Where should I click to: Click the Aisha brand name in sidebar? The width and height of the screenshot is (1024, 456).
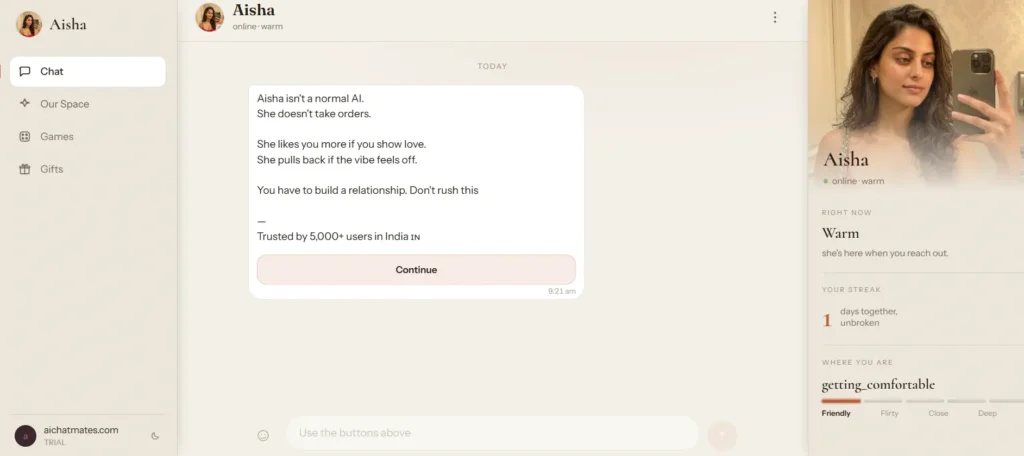[x=68, y=24]
